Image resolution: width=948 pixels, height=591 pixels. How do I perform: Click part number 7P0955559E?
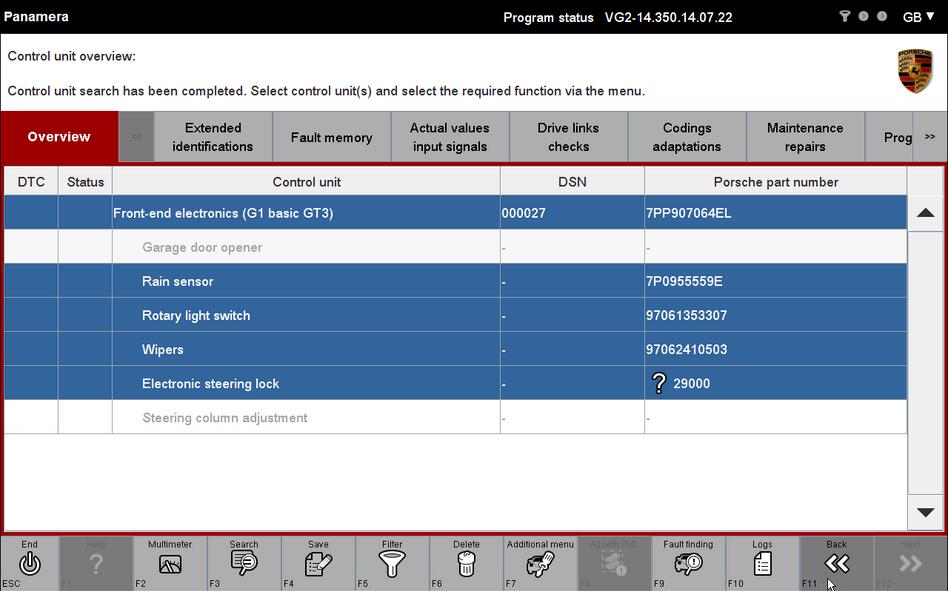tap(684, 281)
